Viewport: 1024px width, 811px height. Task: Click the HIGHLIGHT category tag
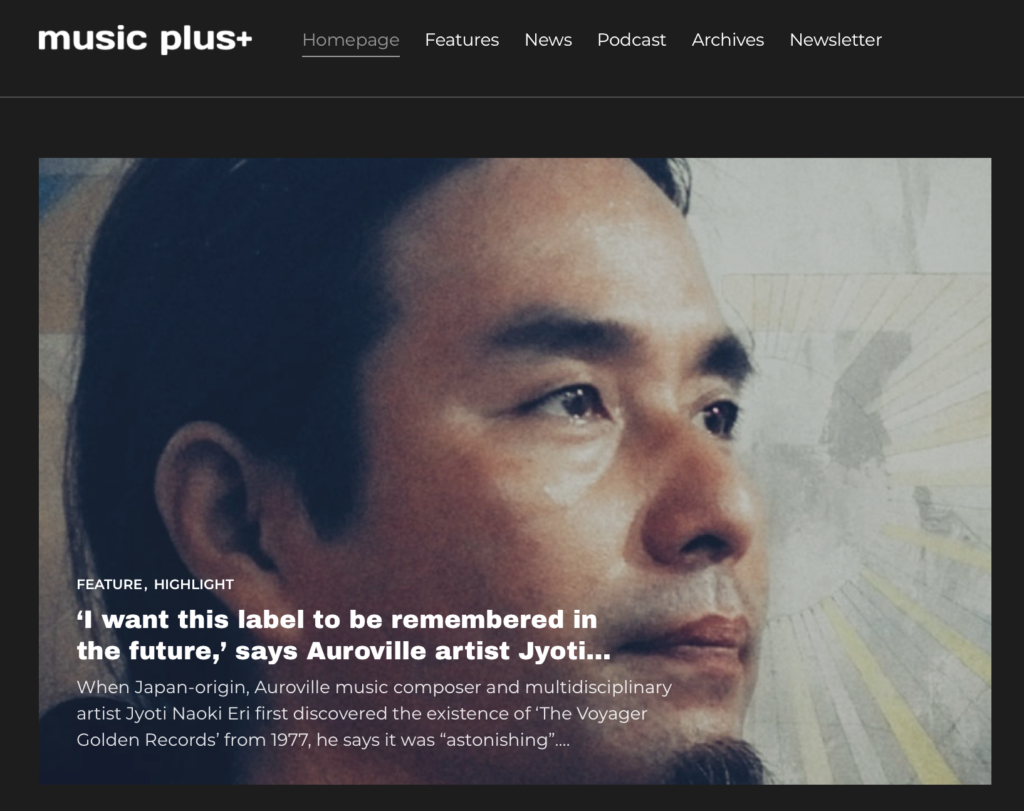click(194, 584)
